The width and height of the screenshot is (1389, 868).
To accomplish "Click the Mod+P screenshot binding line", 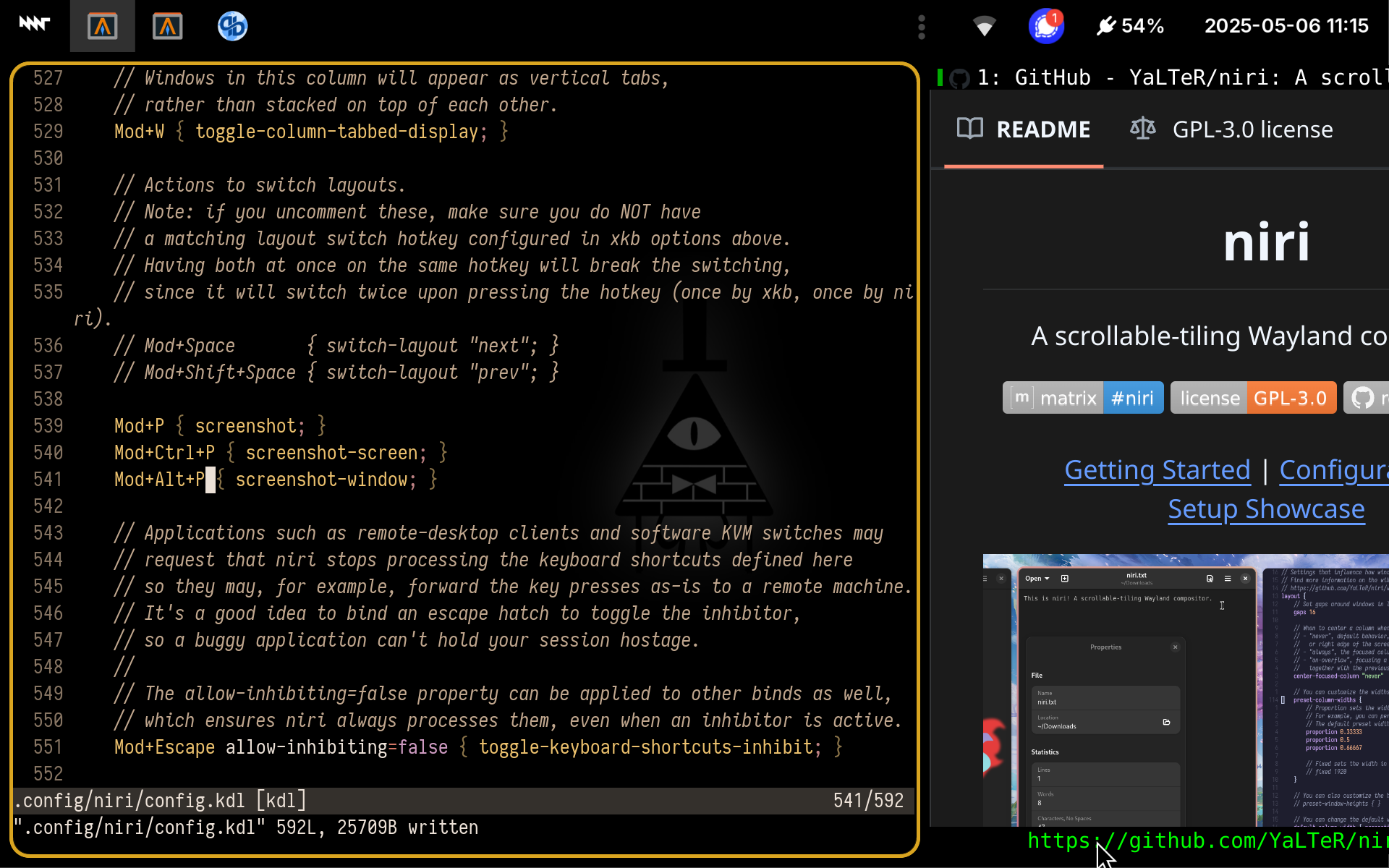I will (220, 426).
